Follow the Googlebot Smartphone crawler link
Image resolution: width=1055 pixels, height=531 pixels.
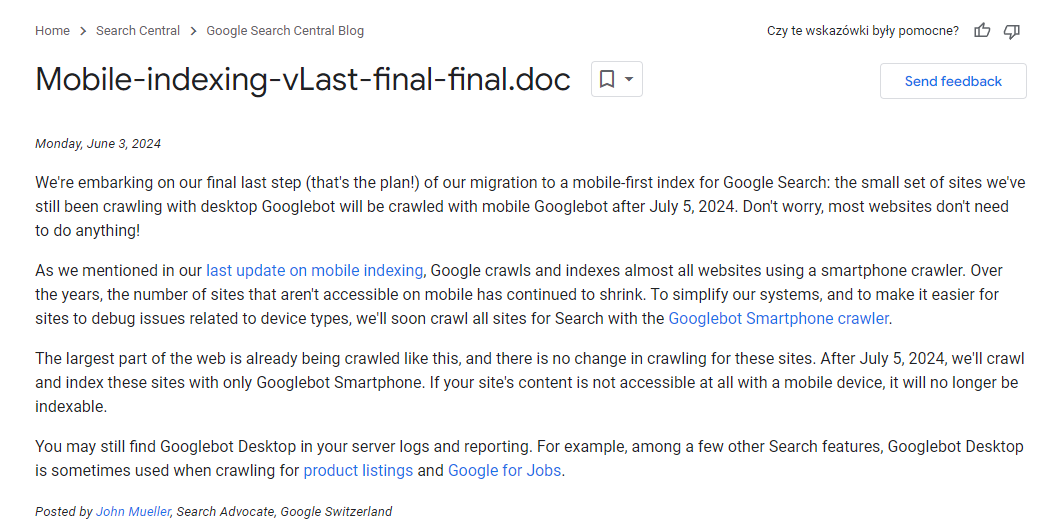pyautogui.click(x=778, y=318)
